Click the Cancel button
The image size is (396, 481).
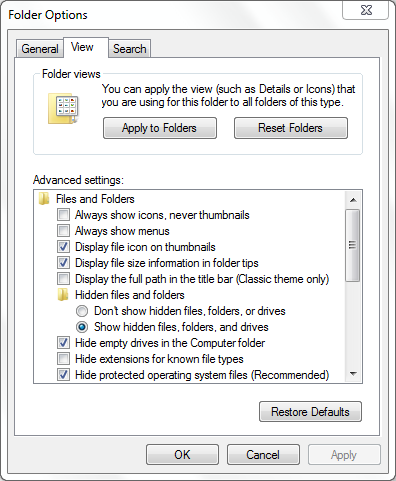263,455
